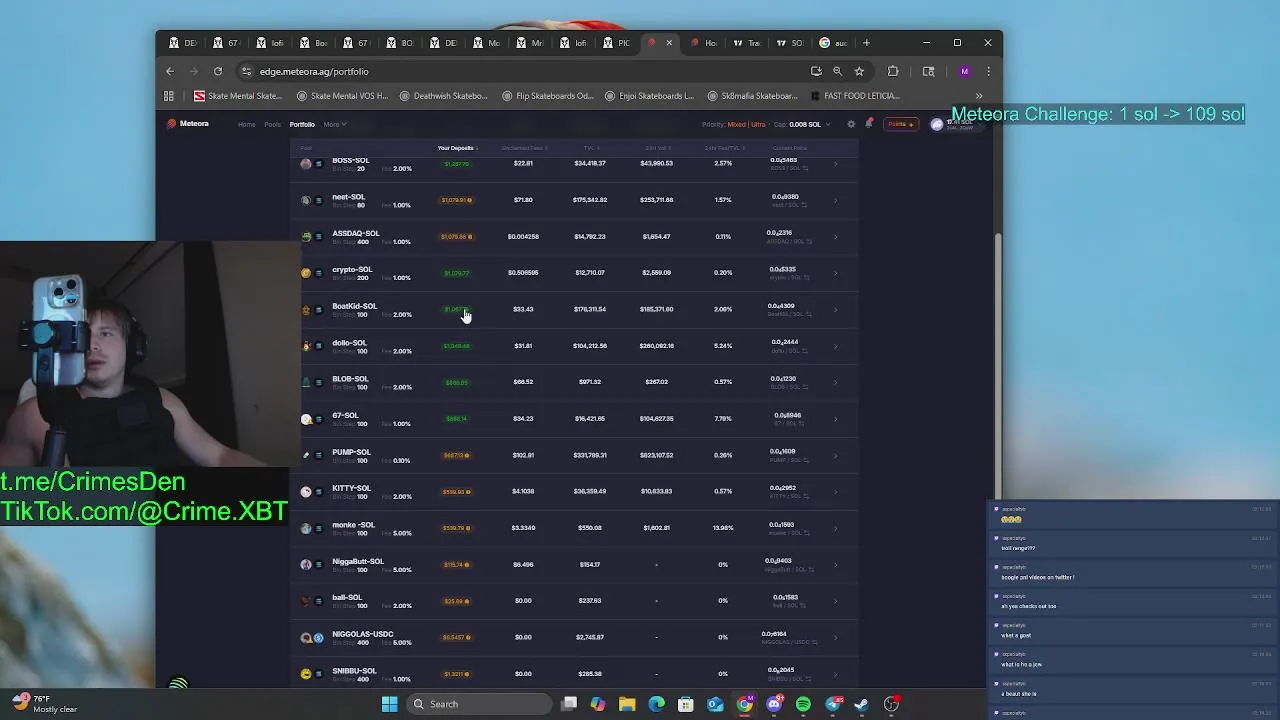Open the Meteora logo home link

(x=188, y=124)
